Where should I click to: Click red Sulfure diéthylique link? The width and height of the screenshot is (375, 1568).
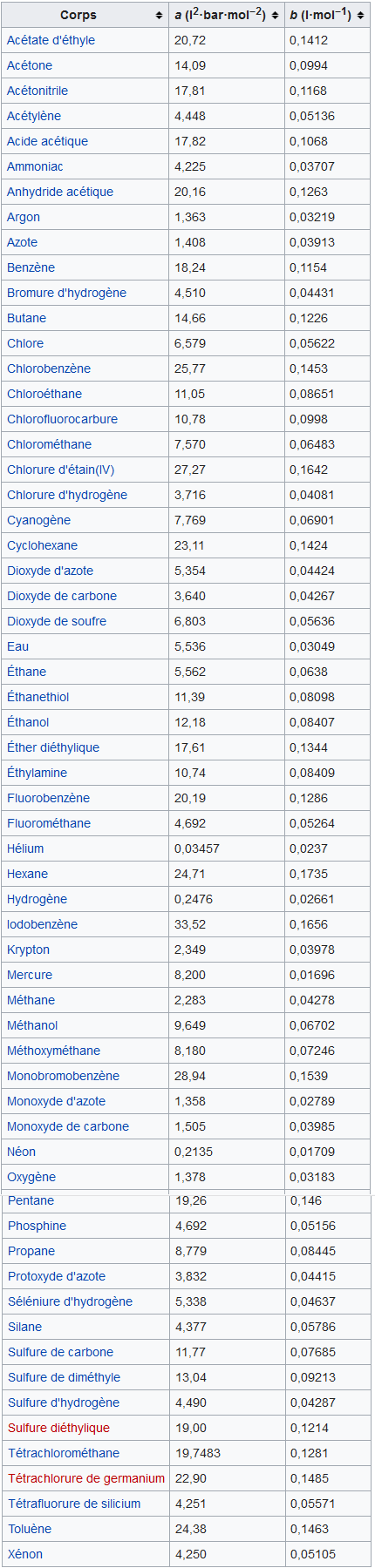click(x=58, y=1428)
